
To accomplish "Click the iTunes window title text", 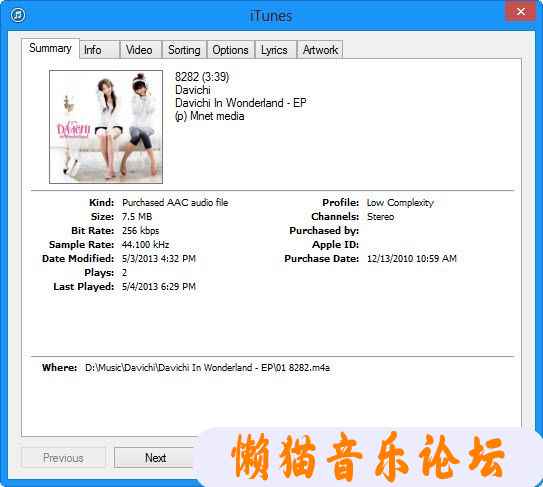I will [271, 16].
